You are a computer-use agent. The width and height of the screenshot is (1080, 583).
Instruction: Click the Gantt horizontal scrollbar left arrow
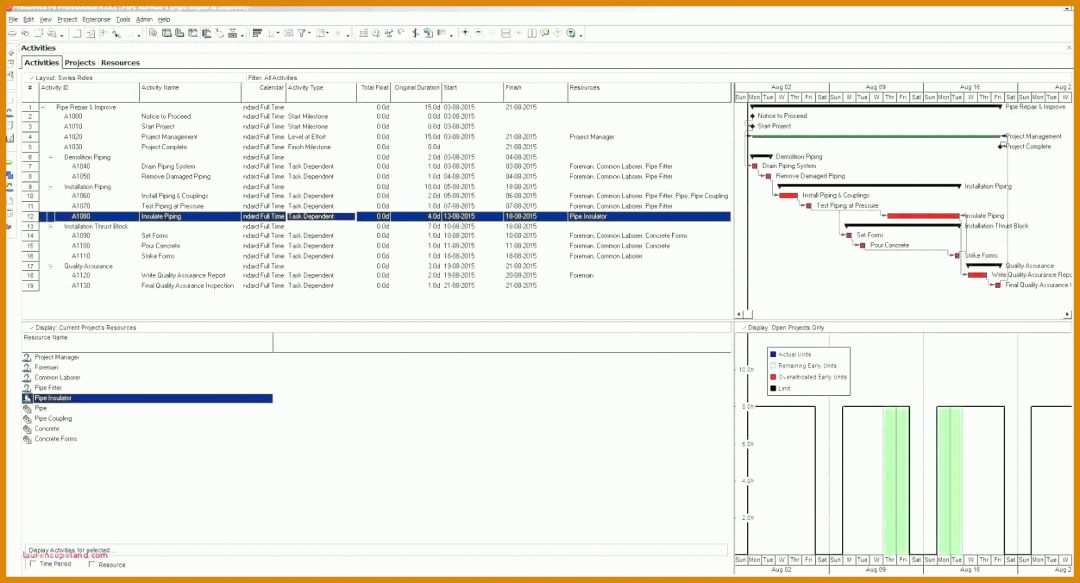coord(739,314)
